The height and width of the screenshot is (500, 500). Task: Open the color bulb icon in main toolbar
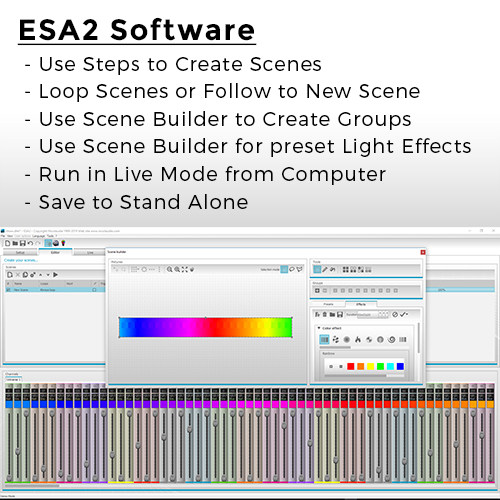(x=63, y=243)
